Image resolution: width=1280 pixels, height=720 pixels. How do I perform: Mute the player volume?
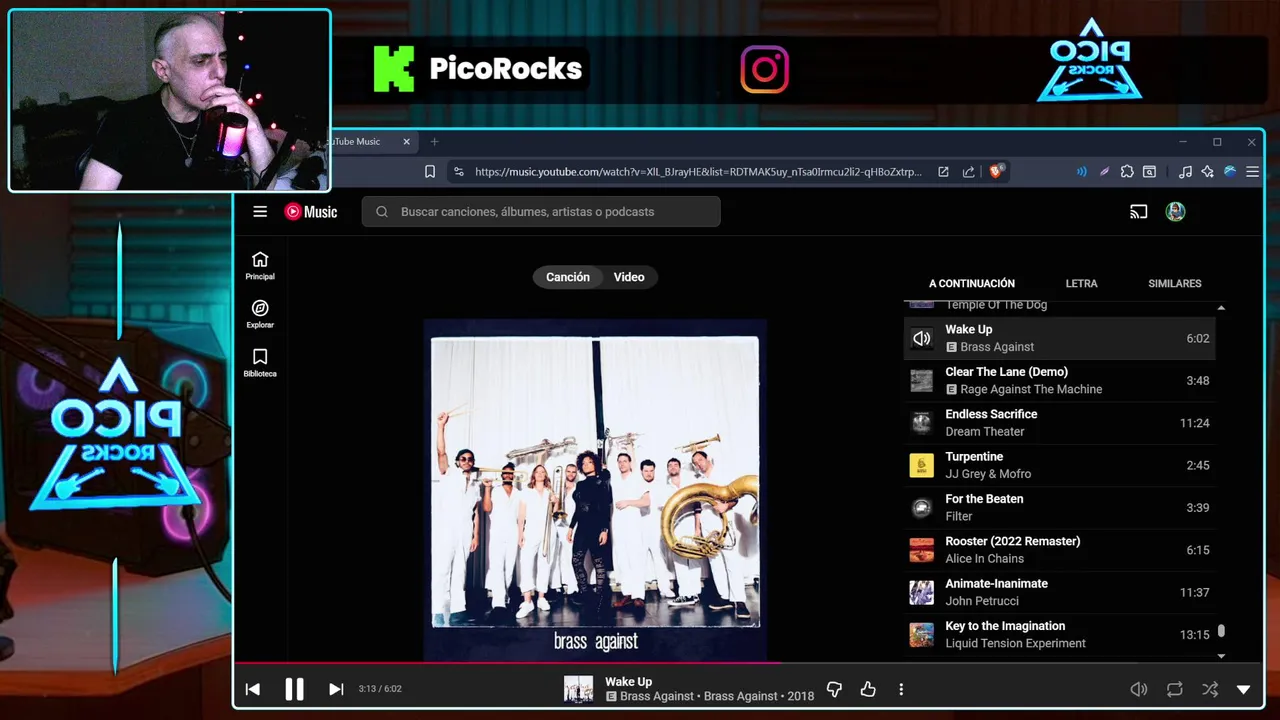click(1138, 689)
